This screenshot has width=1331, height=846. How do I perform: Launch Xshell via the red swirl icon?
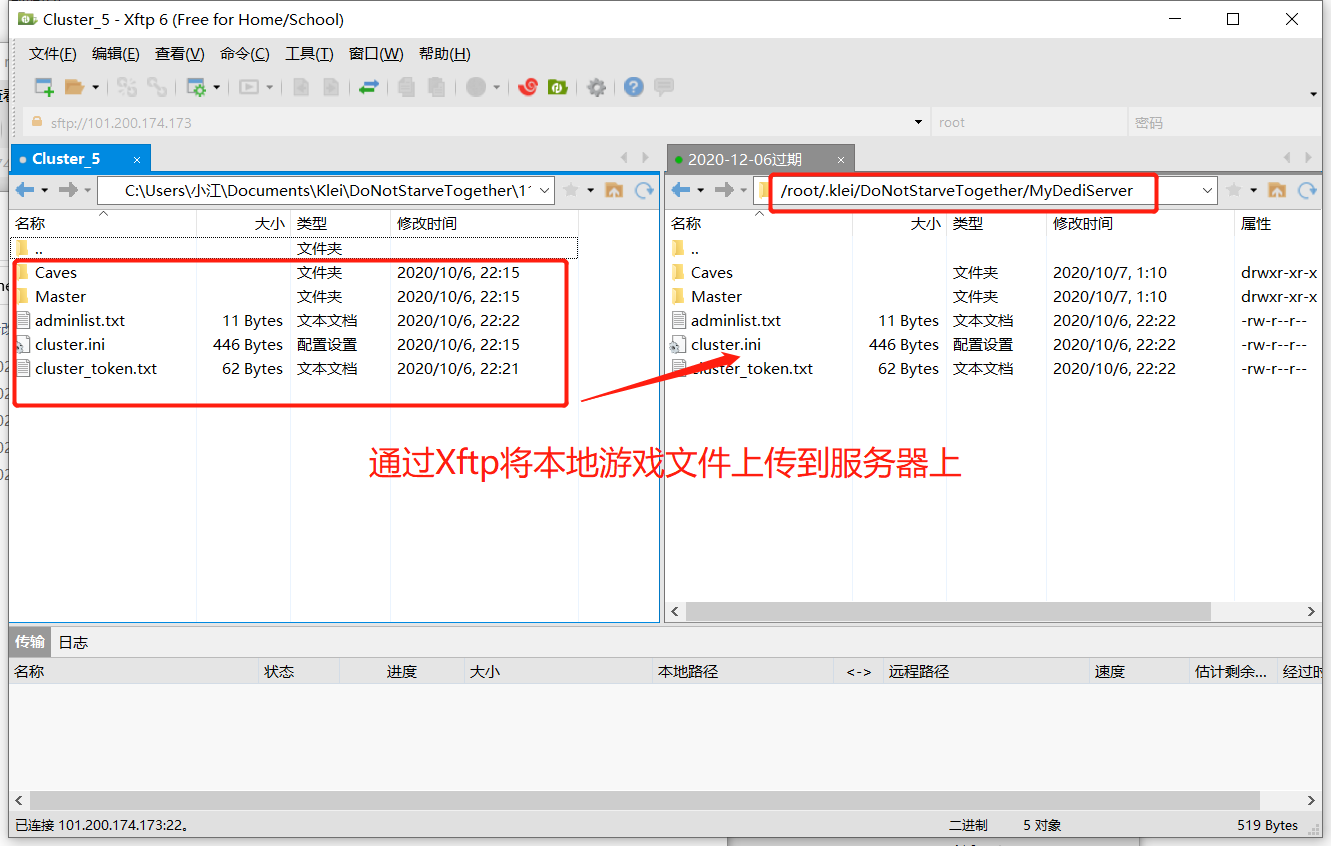pyautogui.click(x=528, y=87)
